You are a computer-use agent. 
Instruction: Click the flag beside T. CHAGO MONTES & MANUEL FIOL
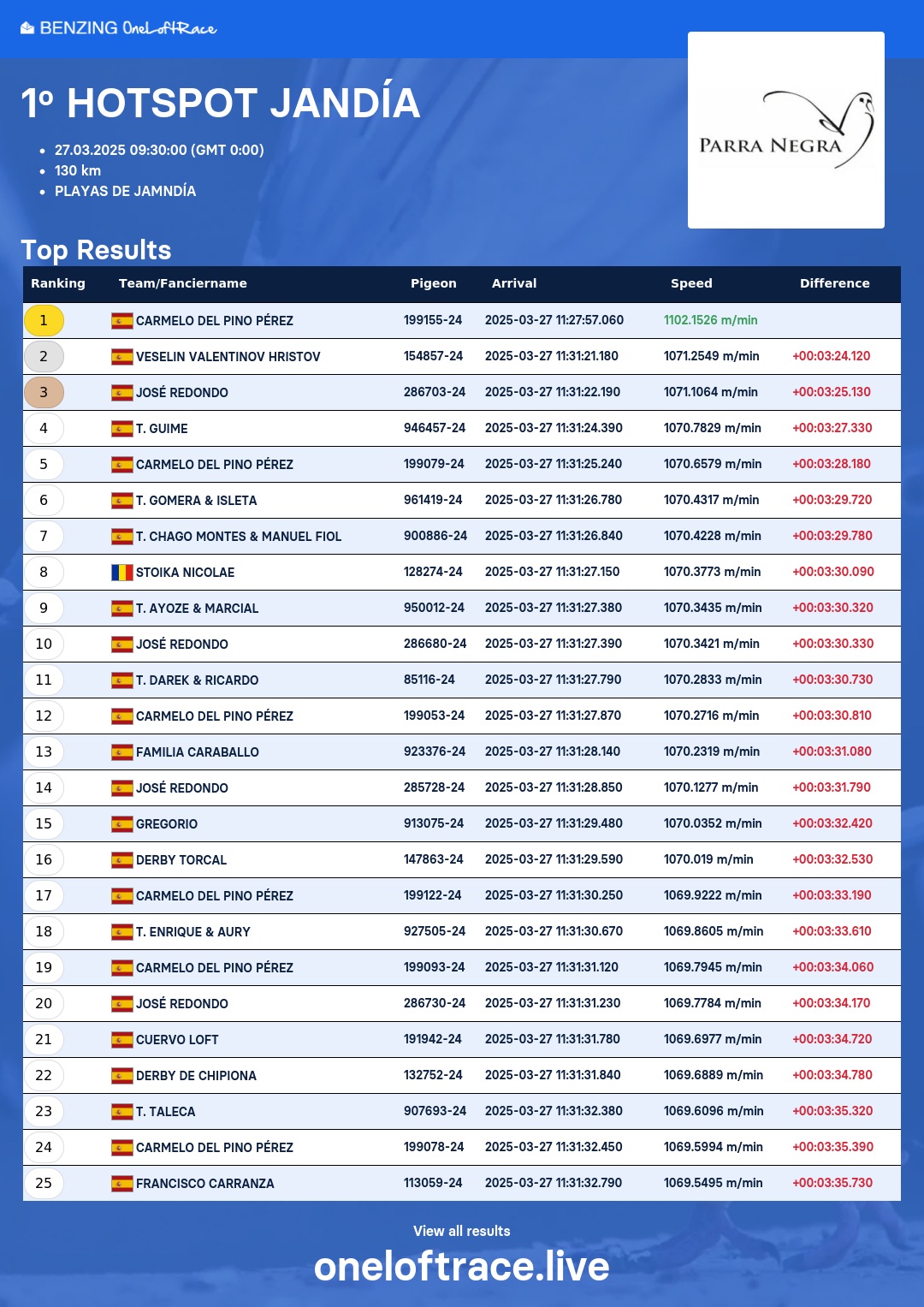(x=122, y=537)
